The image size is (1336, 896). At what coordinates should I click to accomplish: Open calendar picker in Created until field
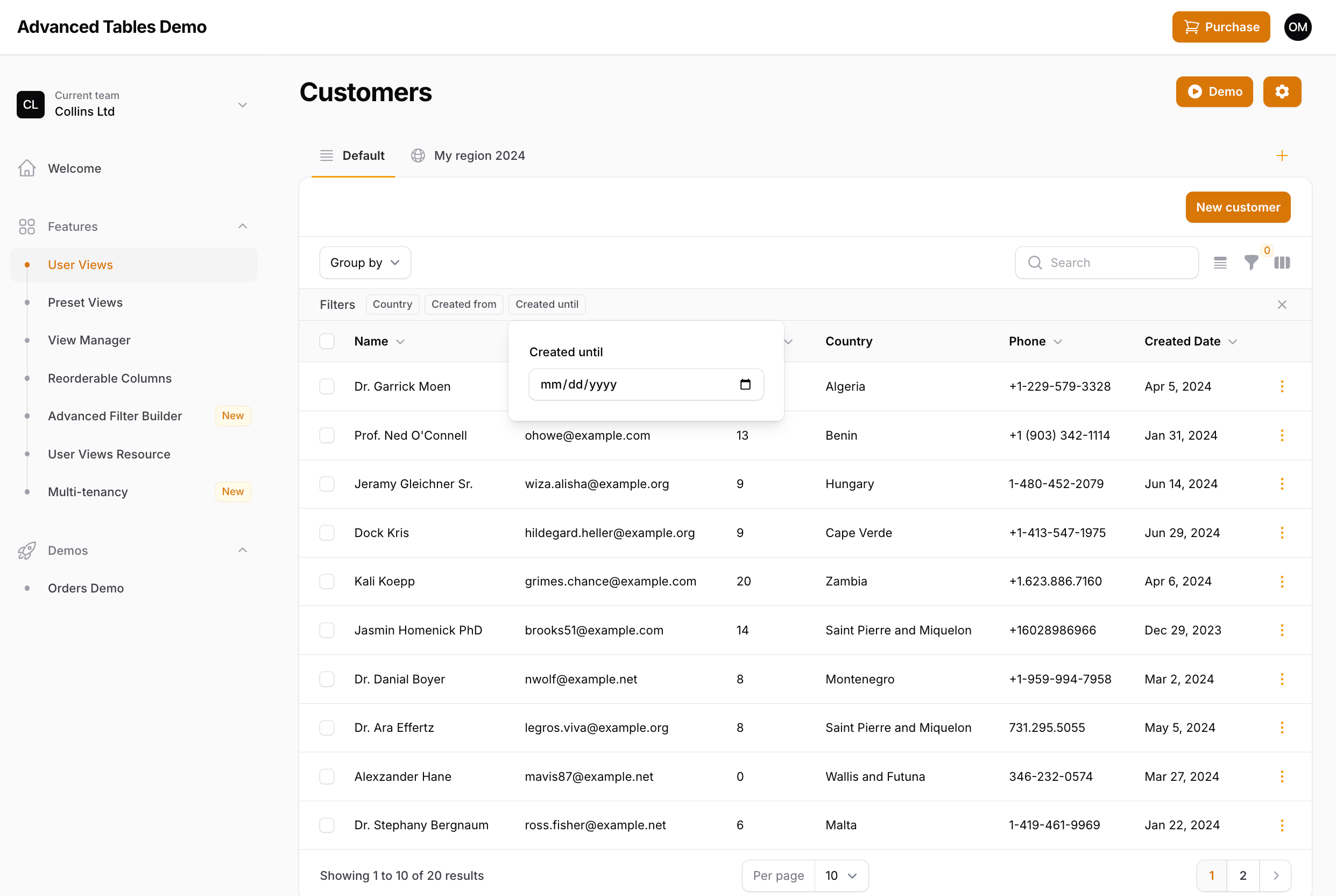(745, 385)
